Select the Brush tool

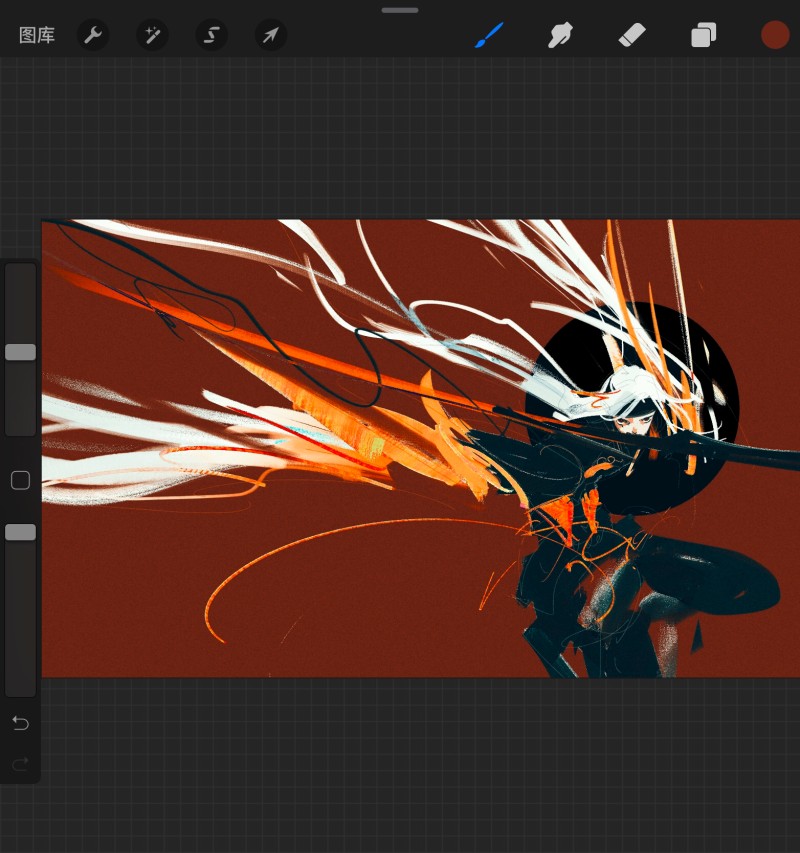click(489, 36)
